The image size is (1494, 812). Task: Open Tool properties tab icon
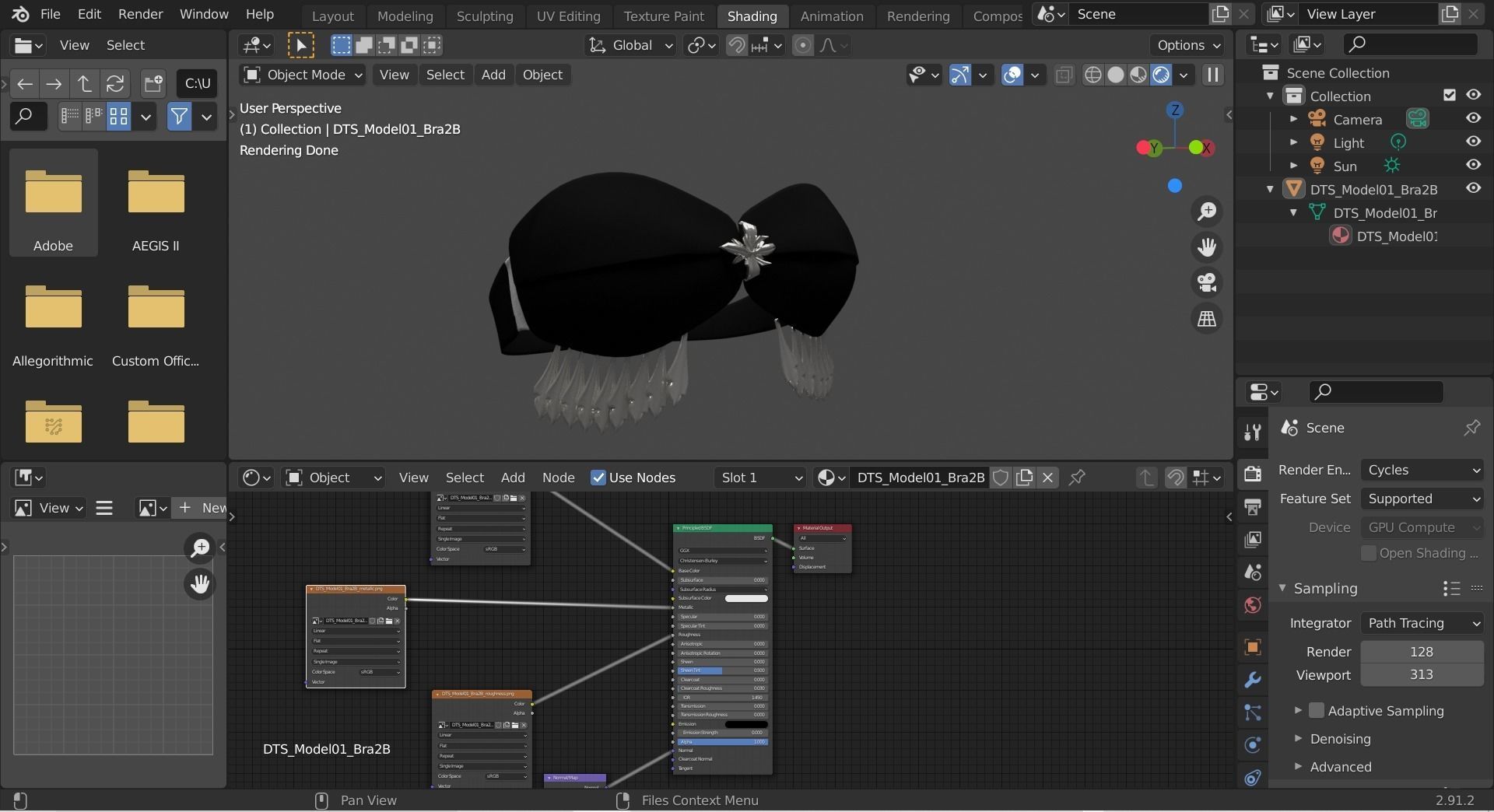pos(1252,432)
